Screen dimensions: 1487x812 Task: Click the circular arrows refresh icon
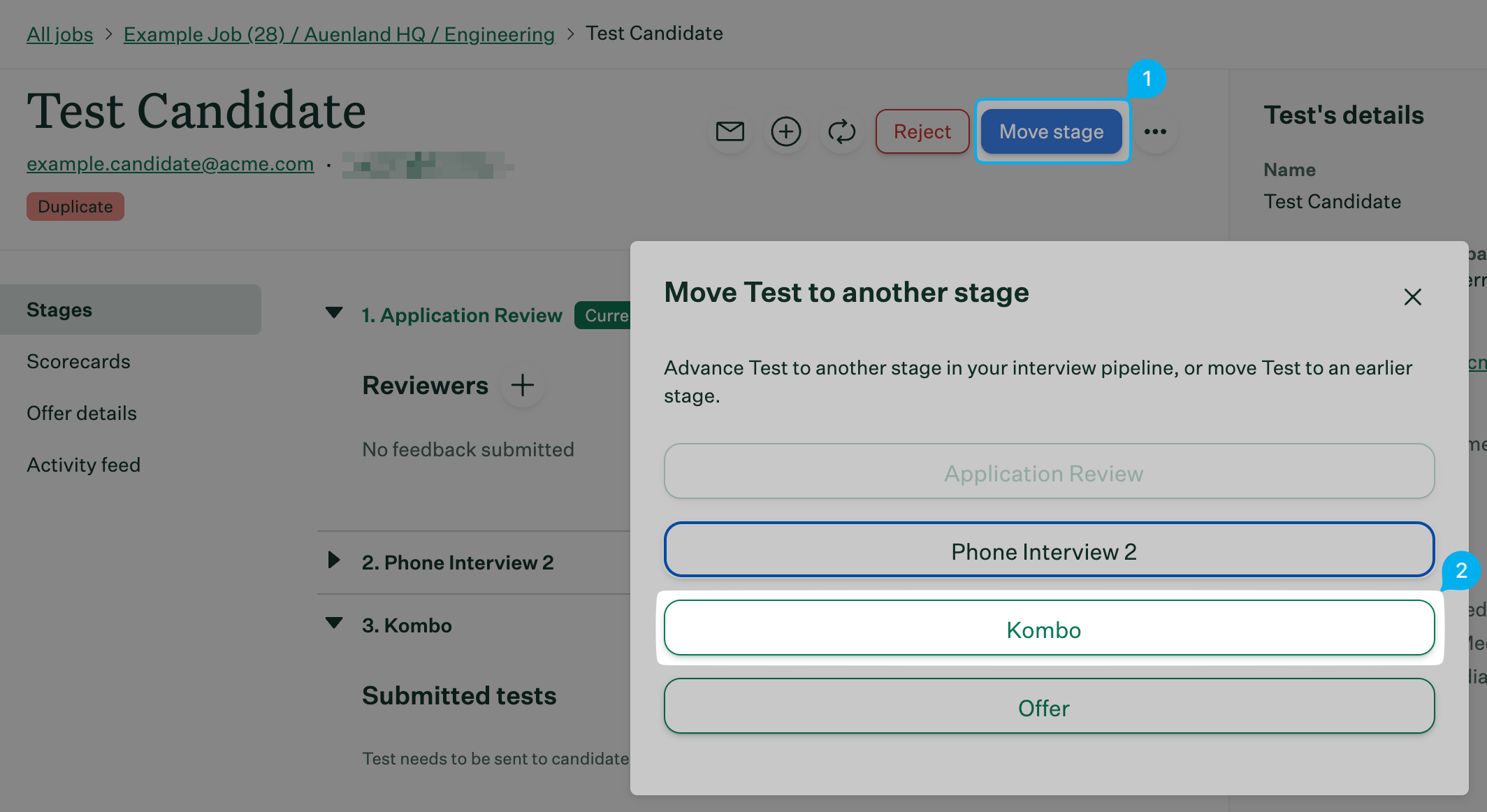(842, 131)
